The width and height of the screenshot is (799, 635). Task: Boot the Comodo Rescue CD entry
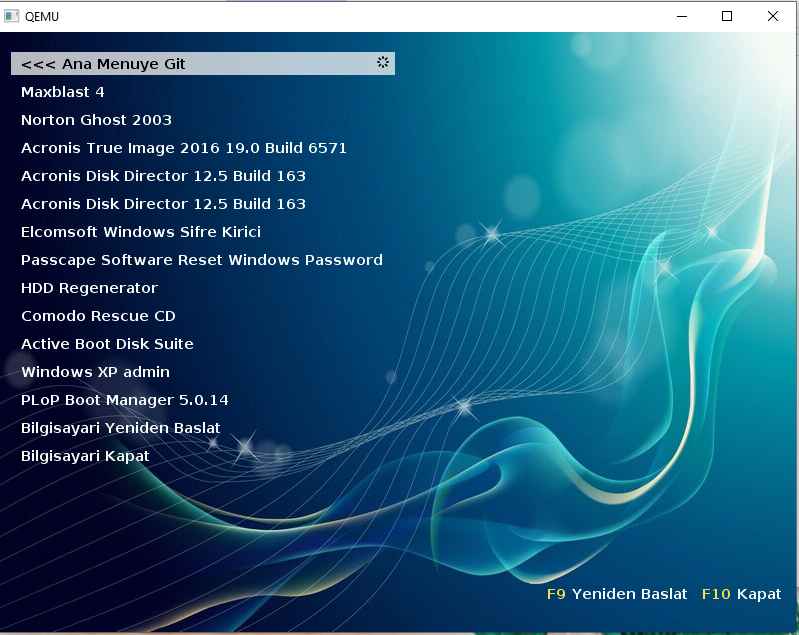click(x=98, y=316)
